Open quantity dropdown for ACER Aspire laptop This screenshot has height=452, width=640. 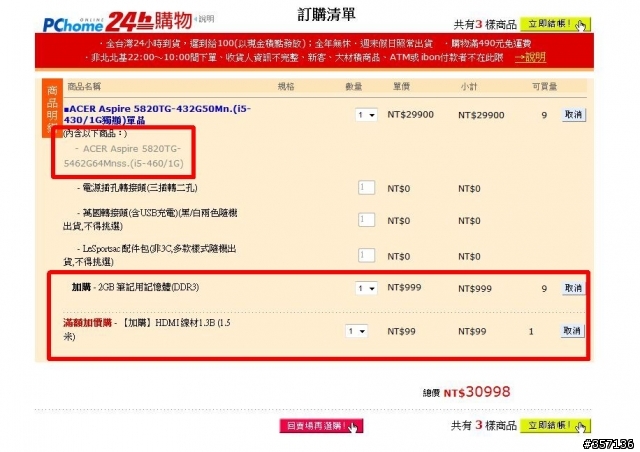(x=366, y=115)
